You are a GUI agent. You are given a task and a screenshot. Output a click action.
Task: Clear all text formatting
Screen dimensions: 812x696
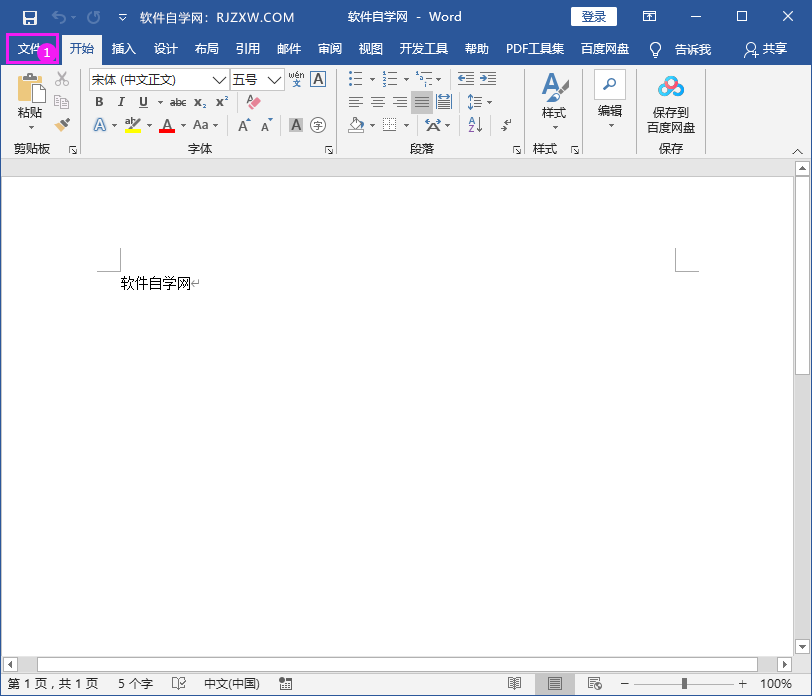[252, 102]
